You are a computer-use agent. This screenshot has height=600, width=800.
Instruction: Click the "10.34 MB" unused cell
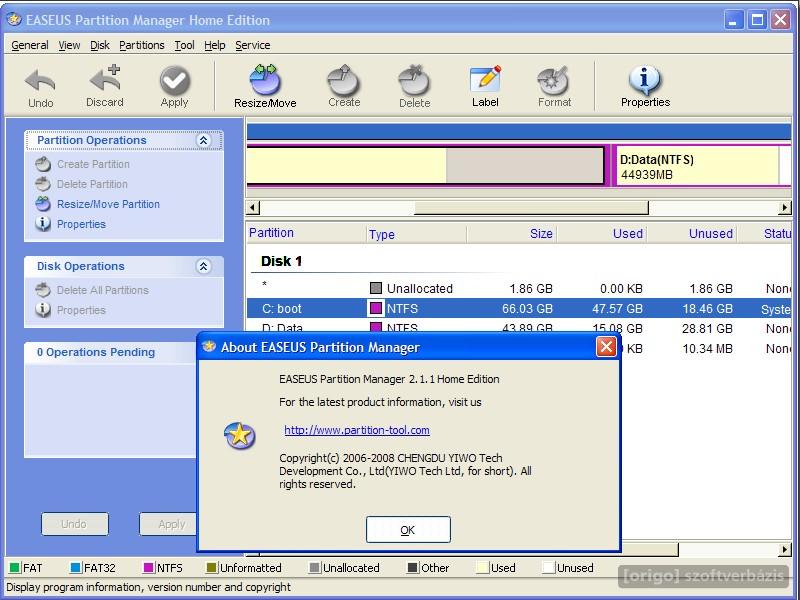coord(708,349)
